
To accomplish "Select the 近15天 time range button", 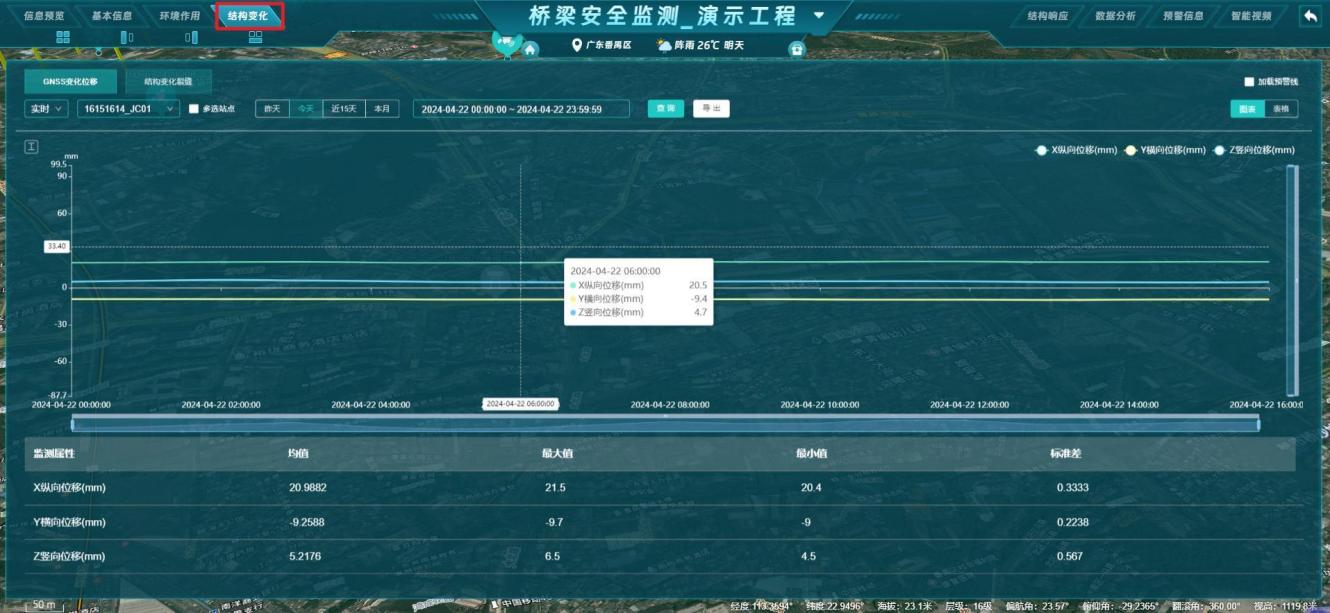I will (343, 109).
